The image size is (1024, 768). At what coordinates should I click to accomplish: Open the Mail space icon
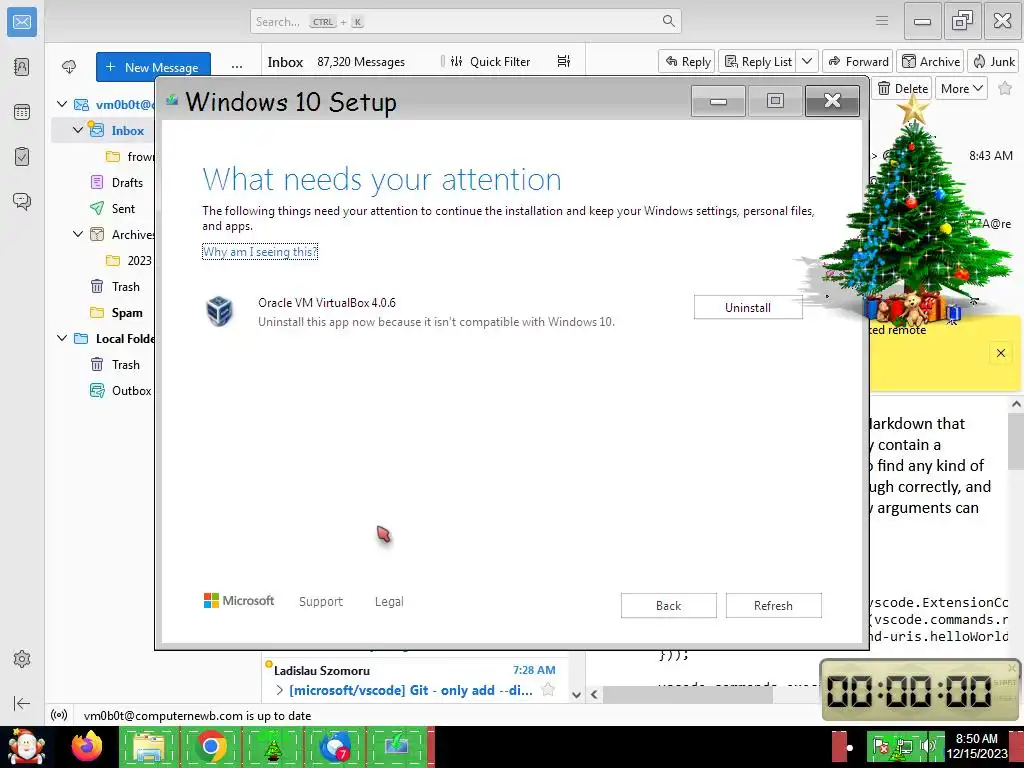(22, 22)
